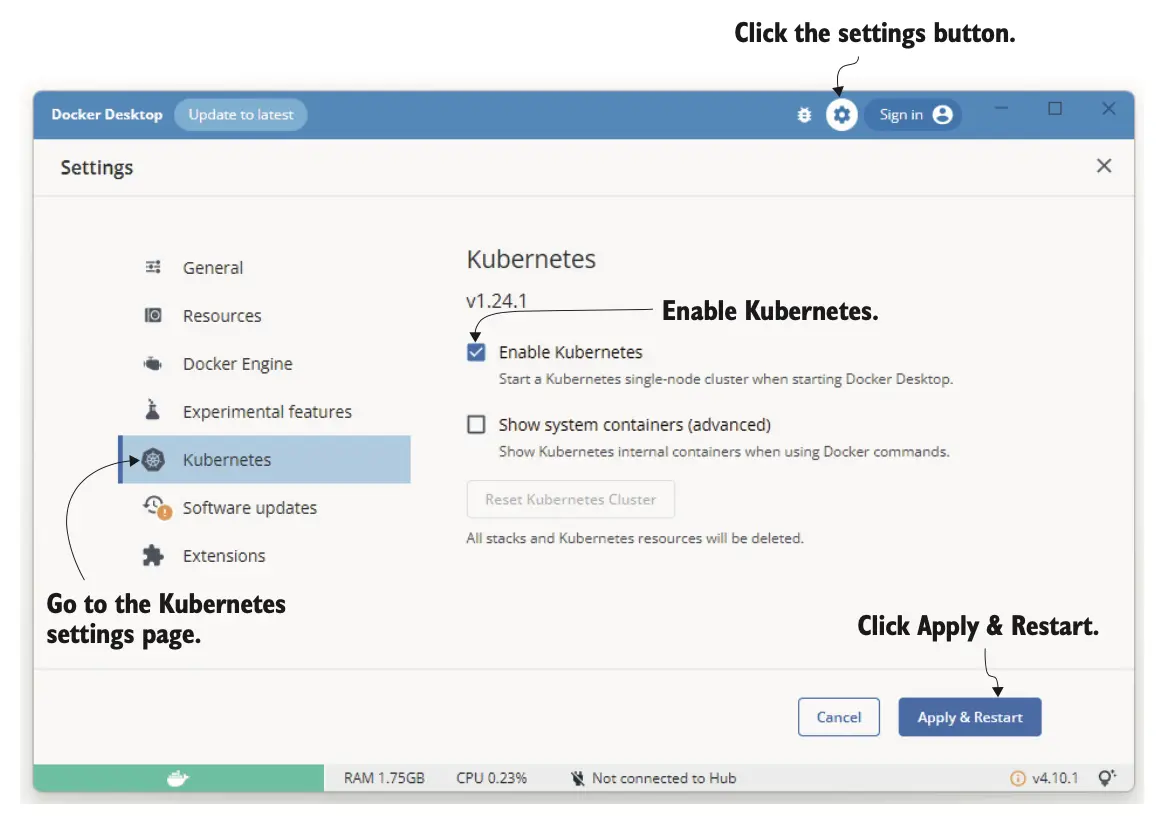Screen dimensions: 1168x828
Task: Click the Kubernetes helm wheel icon
Action: click(x=153, y=460)
